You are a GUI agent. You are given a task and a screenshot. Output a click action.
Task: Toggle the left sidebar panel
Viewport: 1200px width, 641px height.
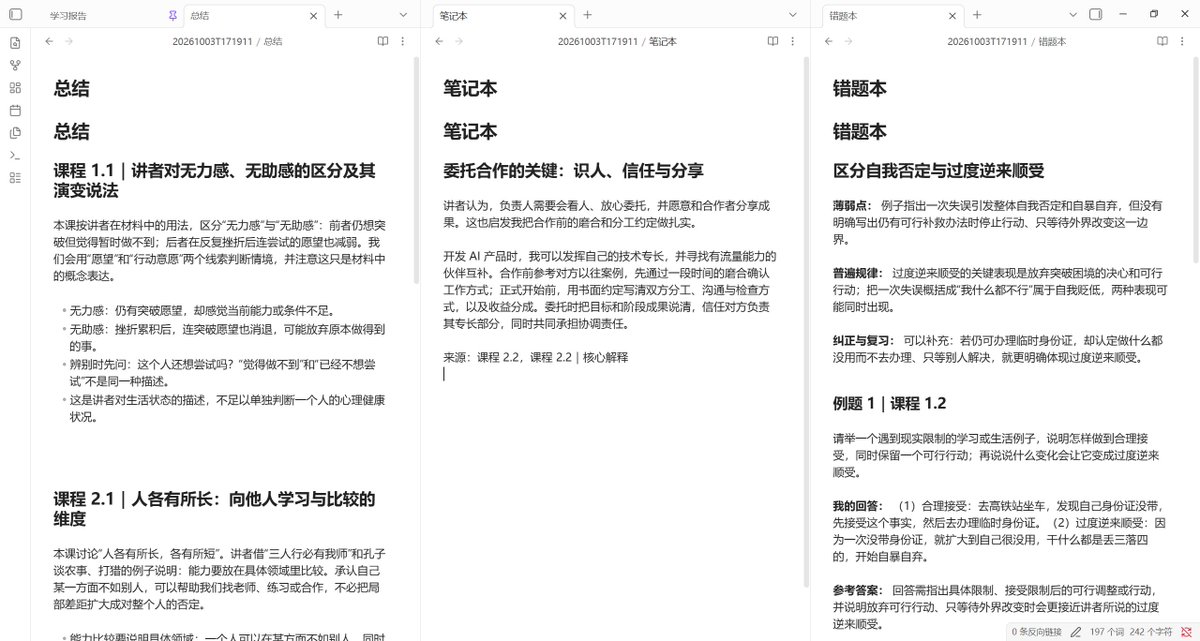tap(15, 15)
